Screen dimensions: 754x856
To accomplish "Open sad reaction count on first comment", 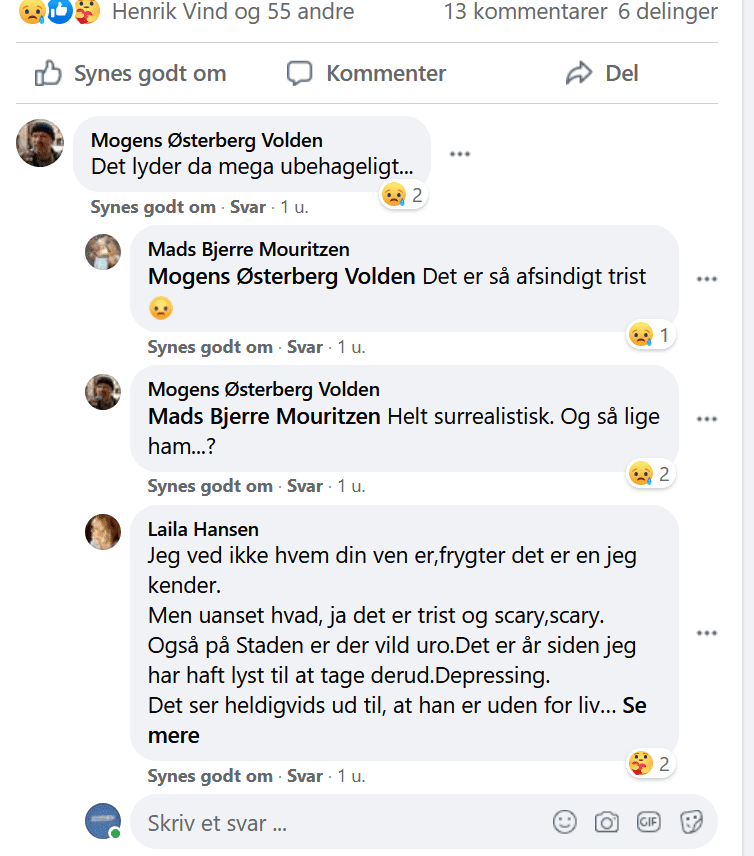I will (403, 195).
